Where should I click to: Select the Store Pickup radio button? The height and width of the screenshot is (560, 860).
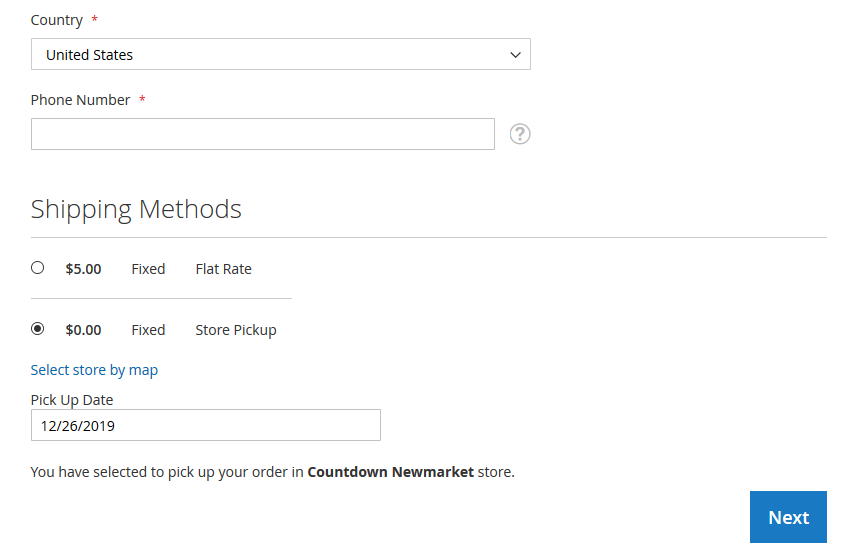(38, 329)
